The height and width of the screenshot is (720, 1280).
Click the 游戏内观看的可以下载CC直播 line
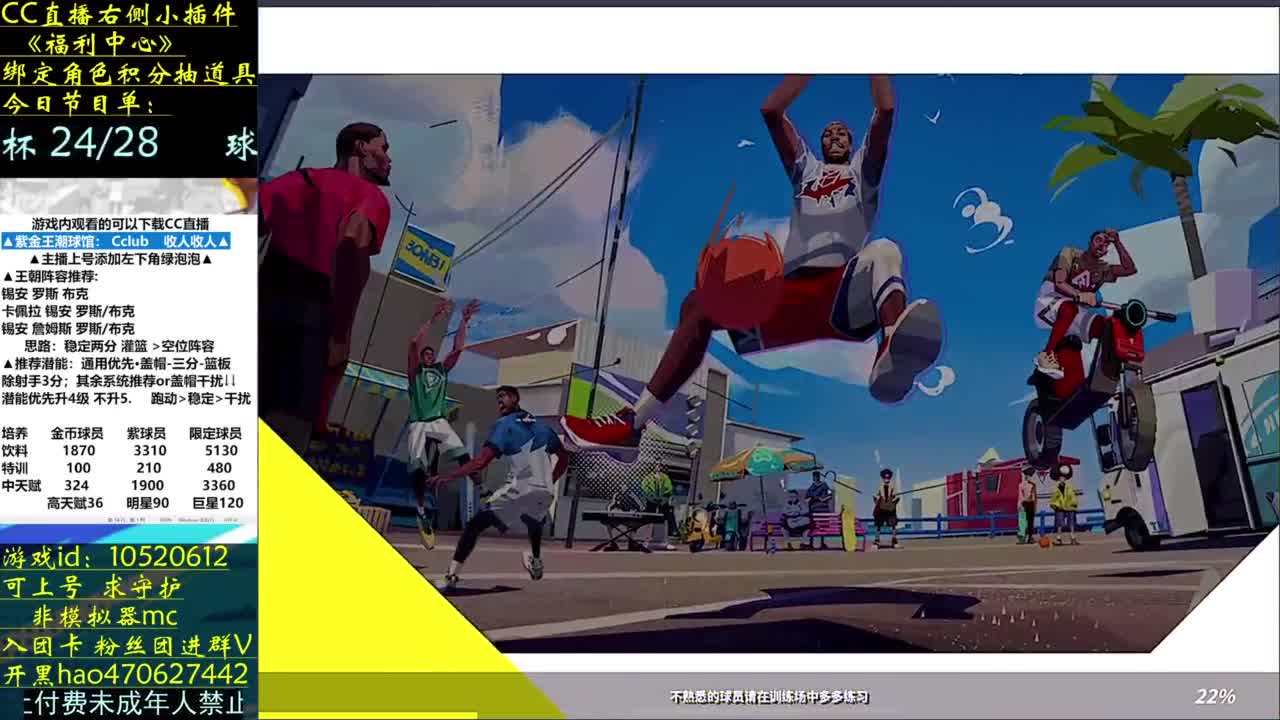coord(120,224)
